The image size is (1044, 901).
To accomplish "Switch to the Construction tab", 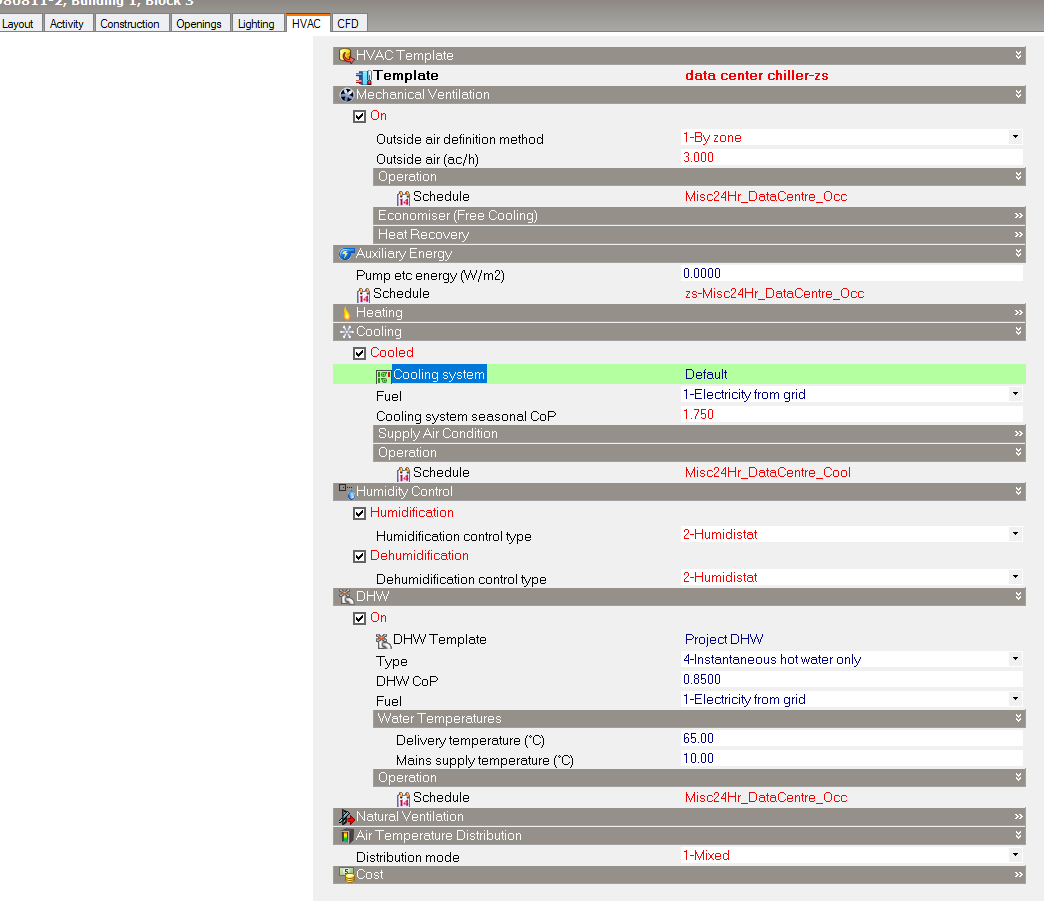I will pyautogui.click(x=130, y=24).
